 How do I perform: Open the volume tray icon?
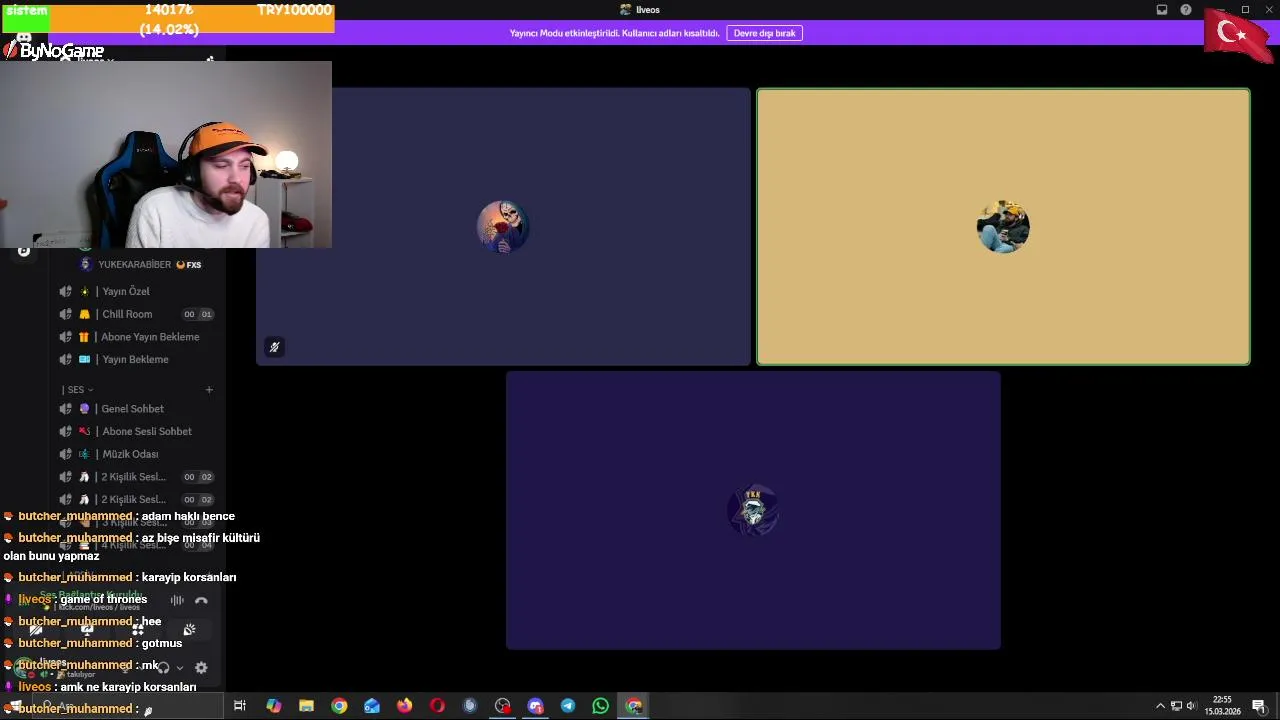tap(1191, 706)
